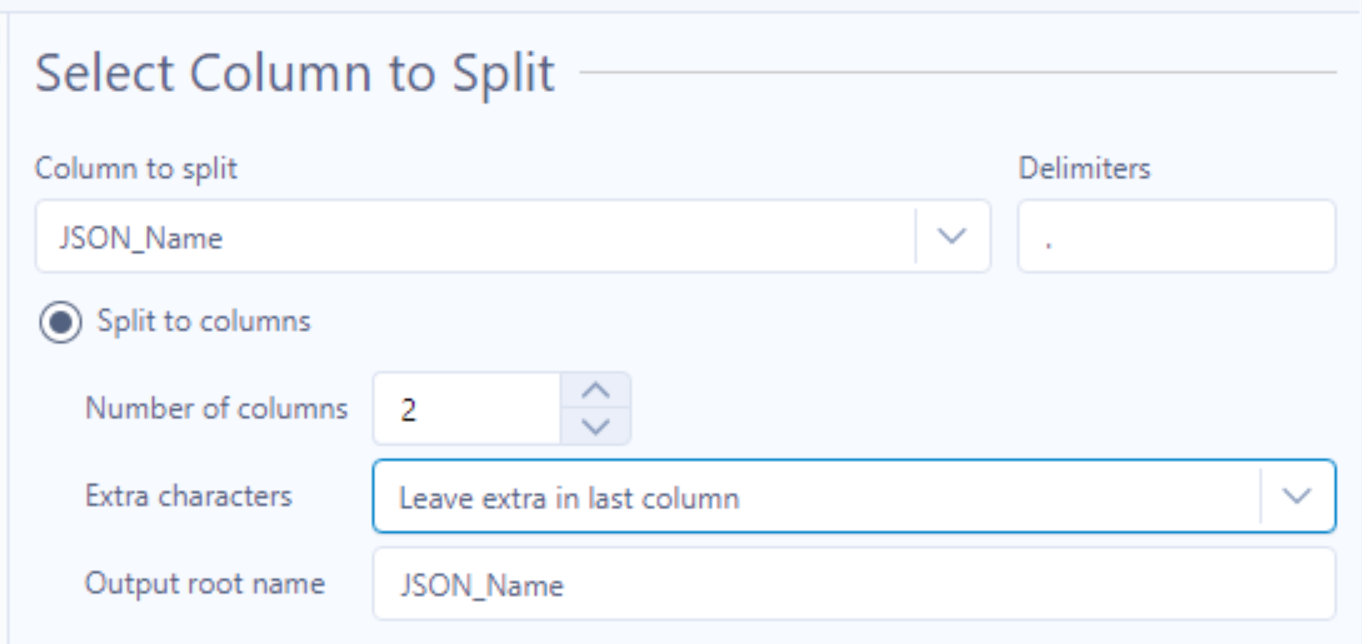Image resolution: width=1362 pixels, height=644 pixels.
Task: Click the Extra characters label
Action: click(188, 495)
